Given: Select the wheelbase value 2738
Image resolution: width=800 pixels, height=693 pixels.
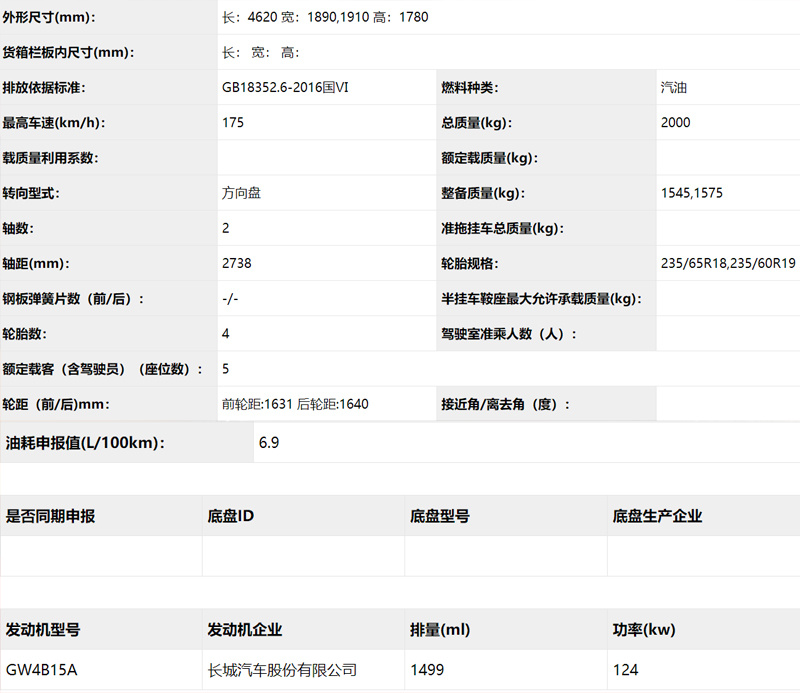Looking at the screenshot, I should click(x=236, y=263).
